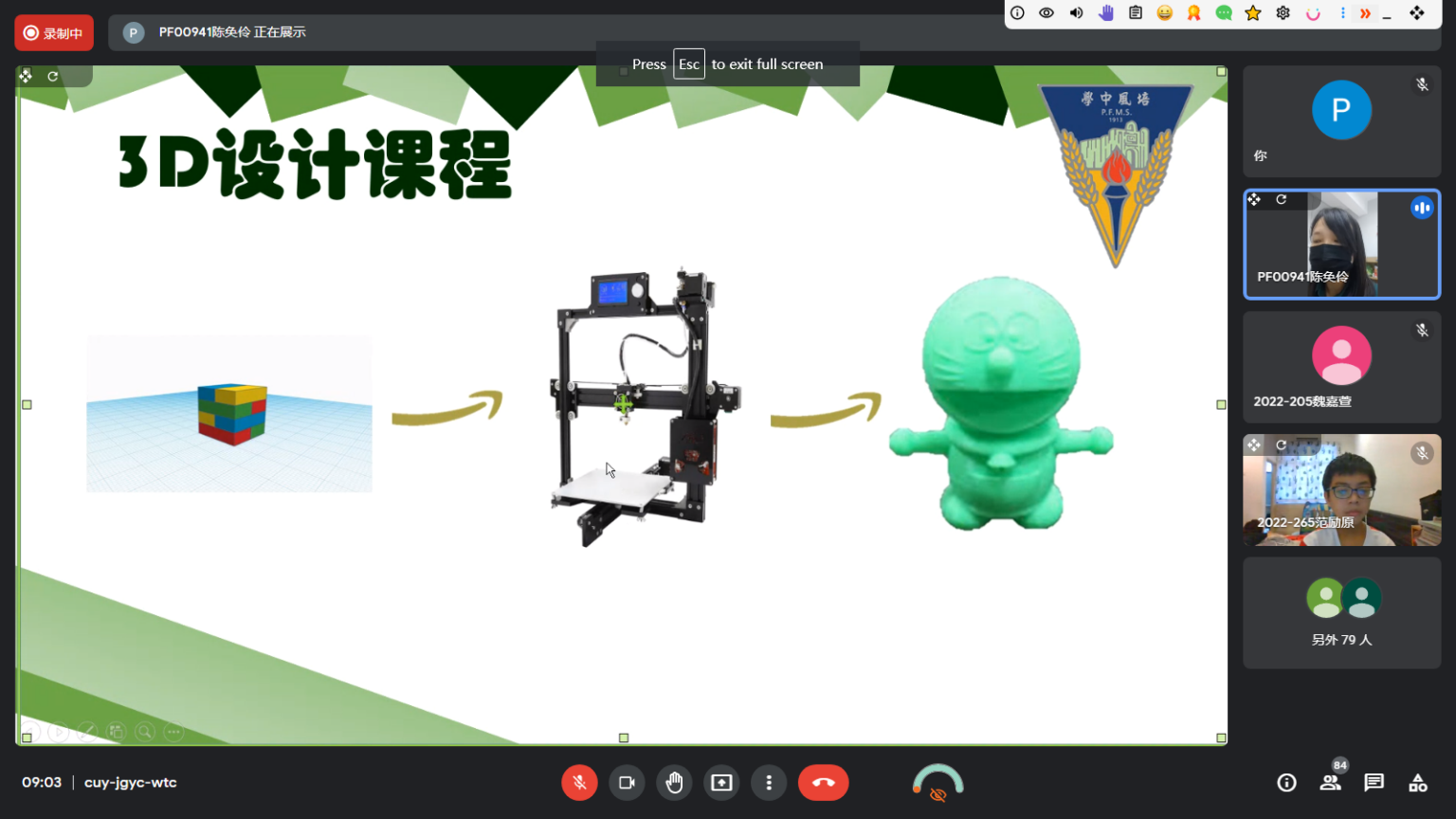Click the muted mic icon on 你 tile
The image size is (1456, 819).
pyautogui.click(x=1422, y=84)
